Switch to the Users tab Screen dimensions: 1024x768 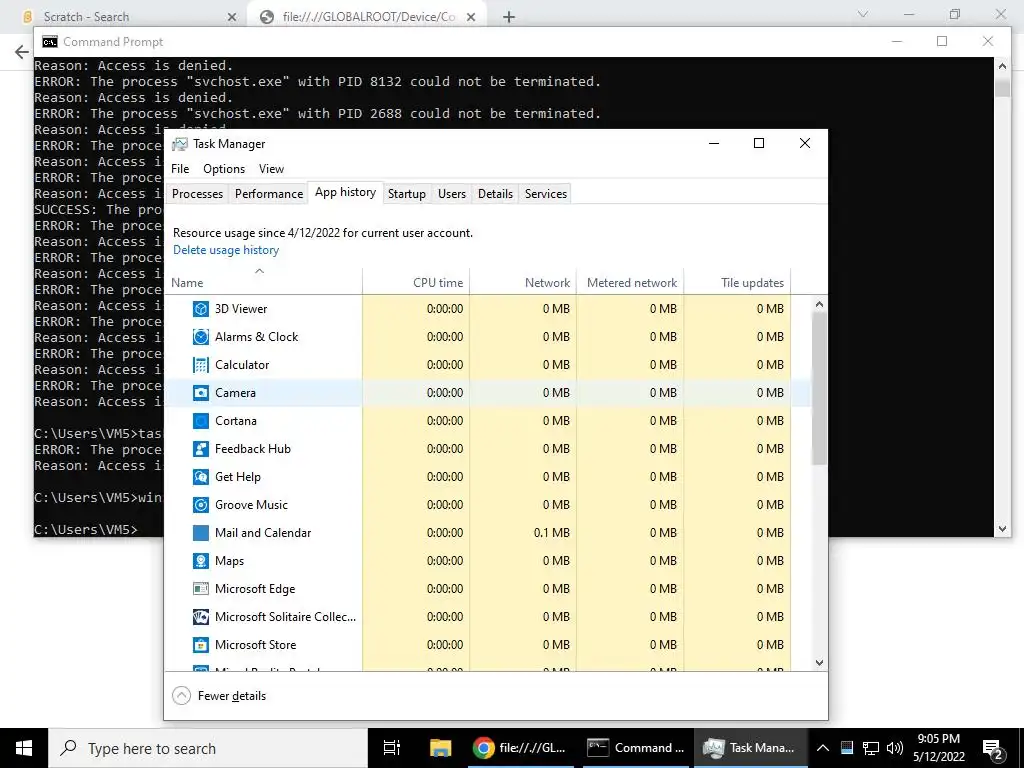click(452, 194)
